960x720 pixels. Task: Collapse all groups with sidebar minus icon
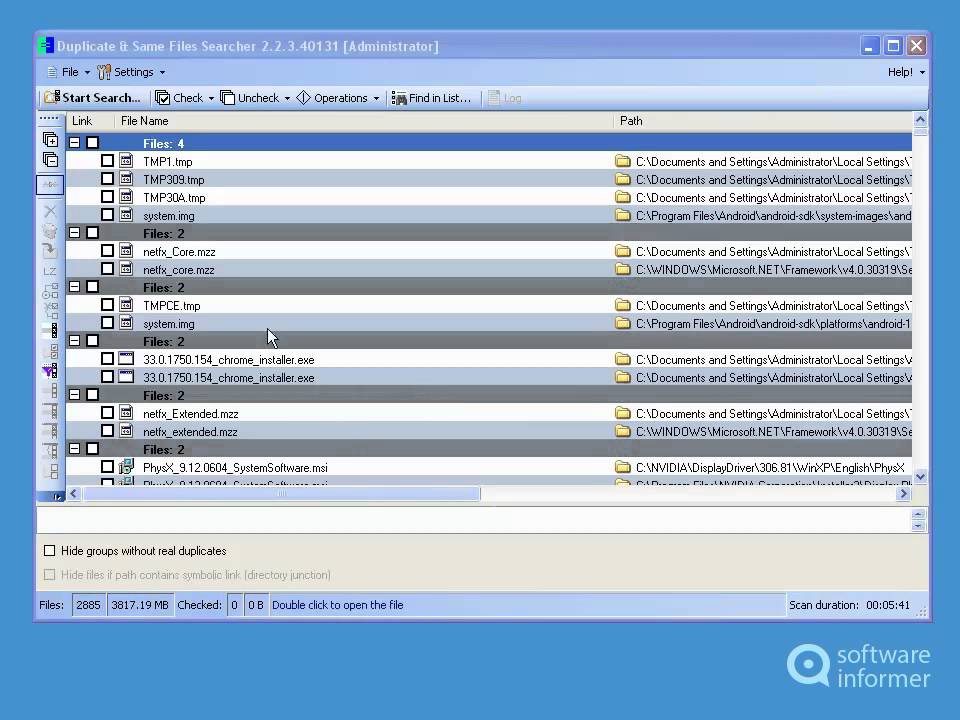point(50,160)
